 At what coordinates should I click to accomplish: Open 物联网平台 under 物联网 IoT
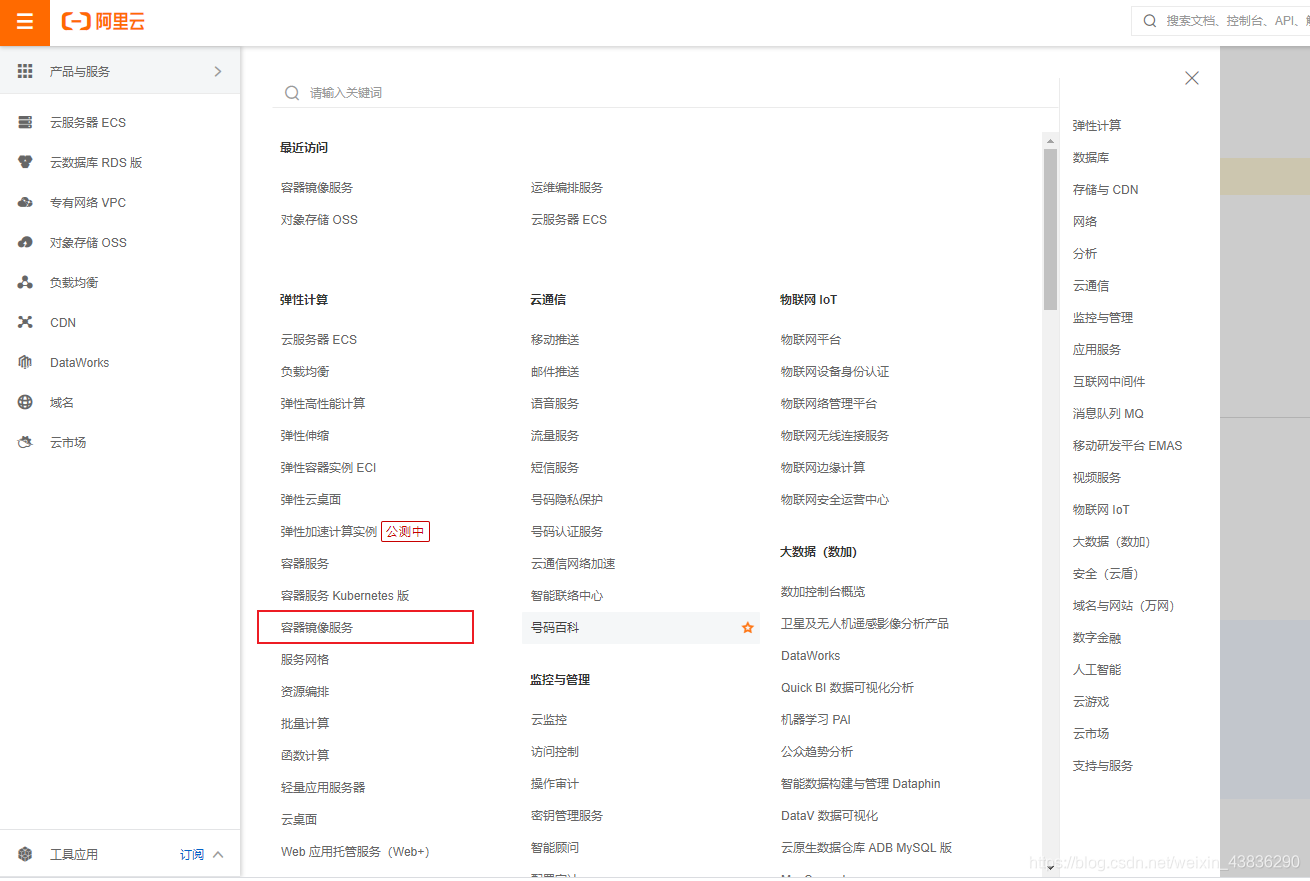click(x=811, y=339)
